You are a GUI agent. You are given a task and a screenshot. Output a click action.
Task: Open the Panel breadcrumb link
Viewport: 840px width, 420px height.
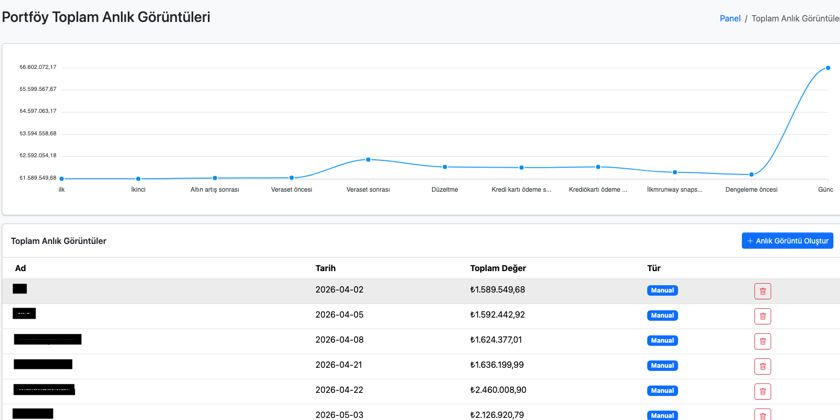(x=730, y=18)
